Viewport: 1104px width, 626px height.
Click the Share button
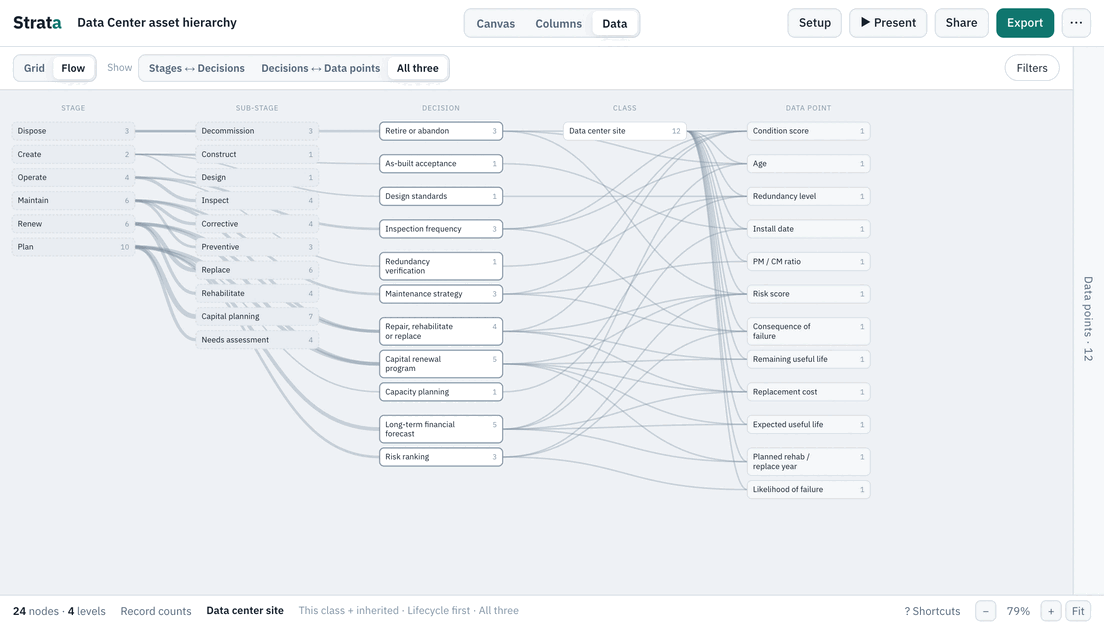961,23
